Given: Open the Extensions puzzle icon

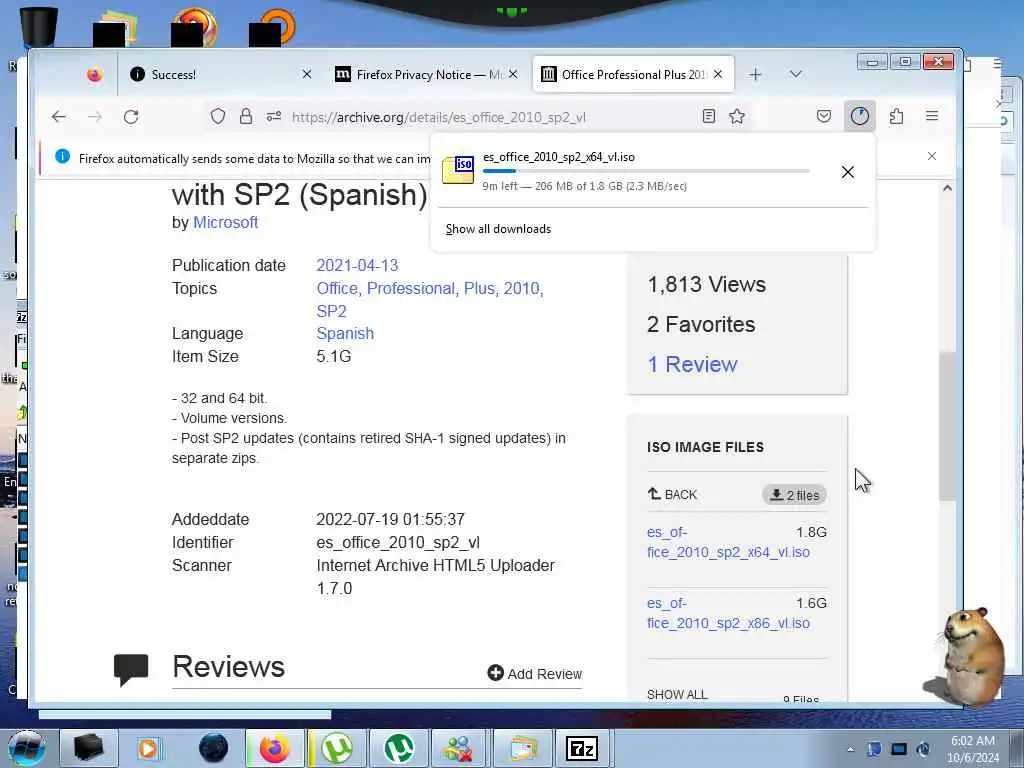Looking at the screenshot, I should (x=897, y=116).
